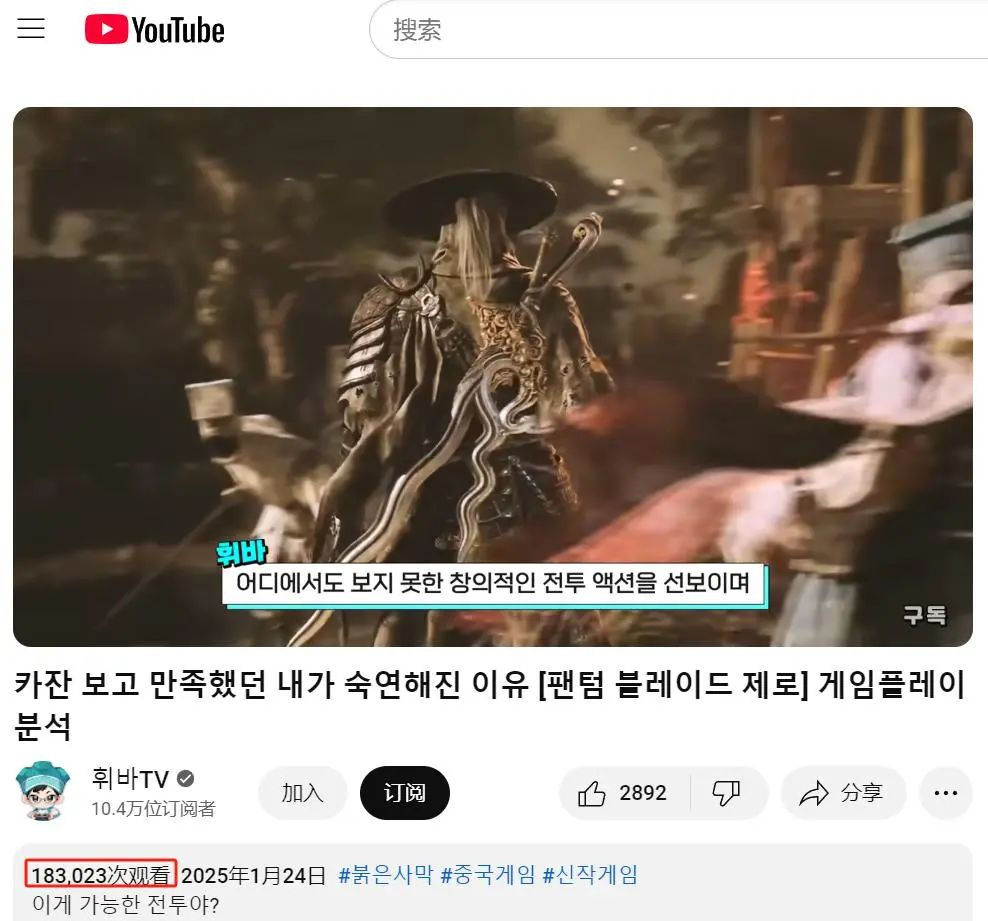The width and height of the screenshot is (988, 921).
Task: Expand description text 이게 가능한 전투야?
Action: (125, 905)
